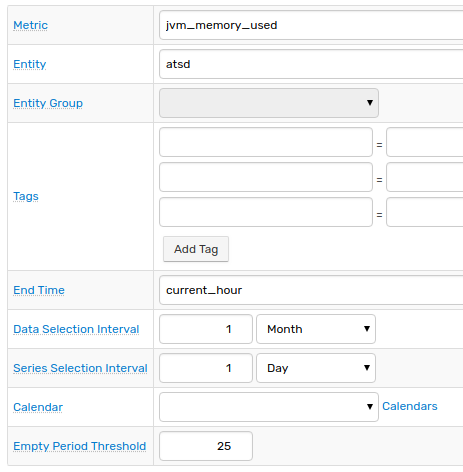The width and height of the screenshot is (463, 472).
Task: Click the Metric input with jvm_memory_used
Action: pos(311,25)
